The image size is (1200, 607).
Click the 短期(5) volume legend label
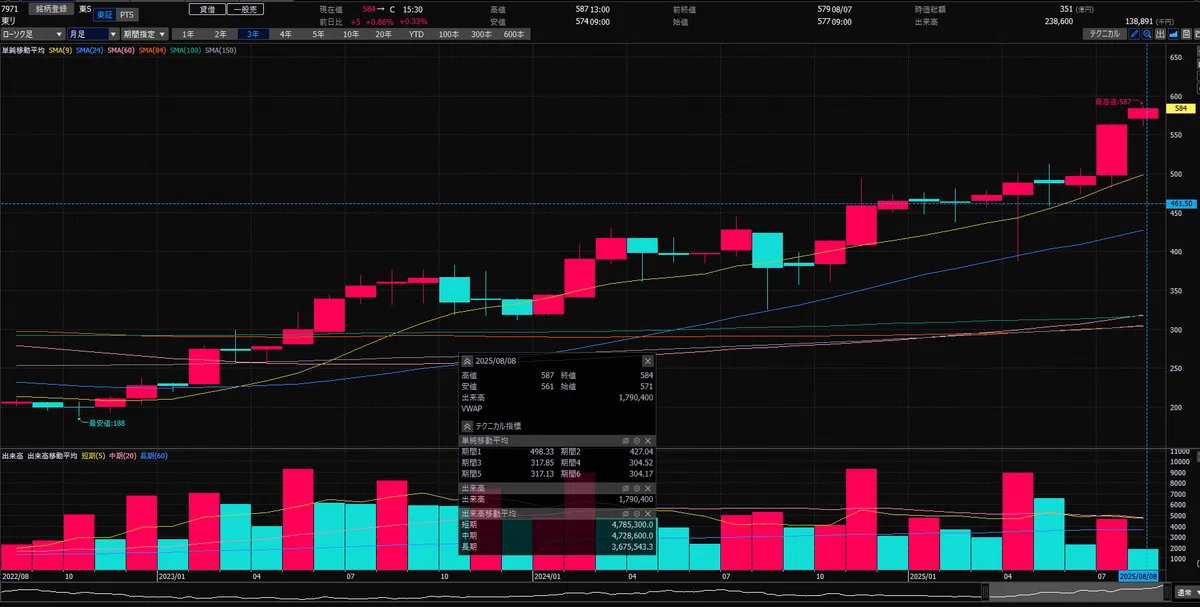coord(94,456)
